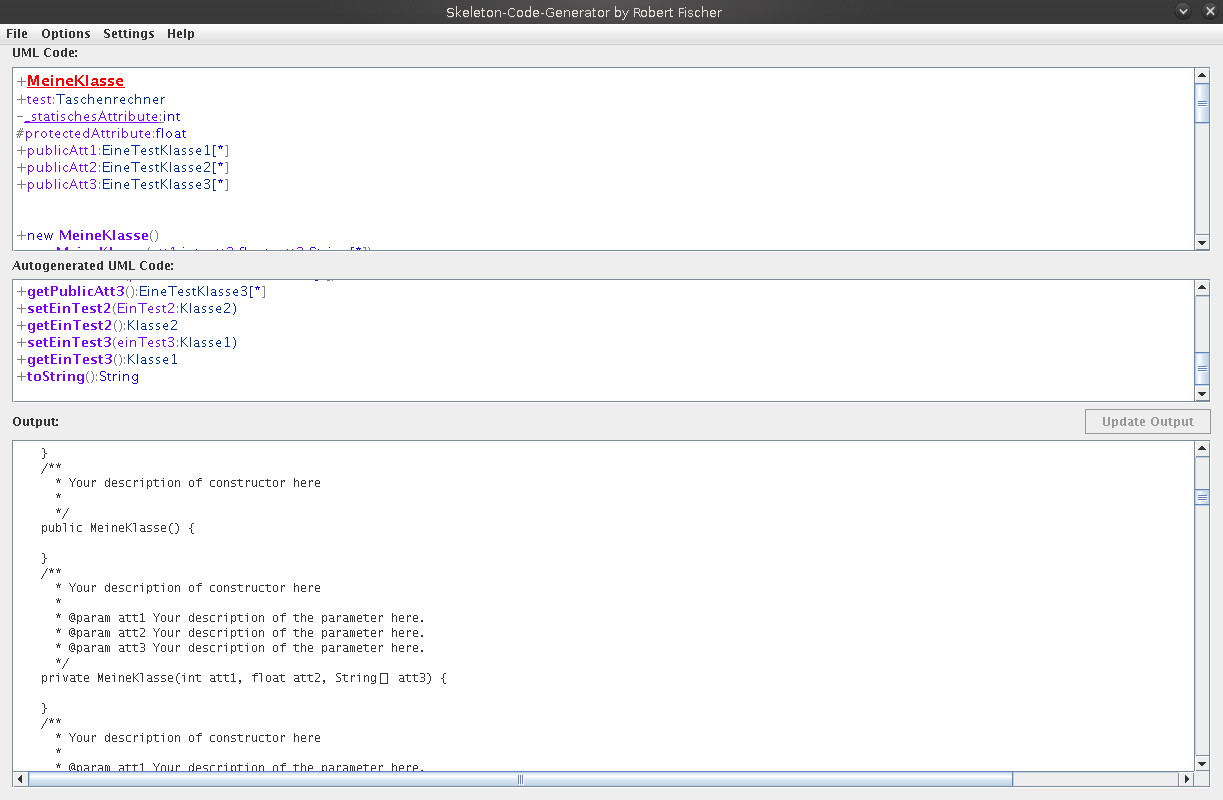Click the Output horizontal scrollbar thumb
Image resolution: width=1223 pixels, height=800 pixels.
(520, 779)
